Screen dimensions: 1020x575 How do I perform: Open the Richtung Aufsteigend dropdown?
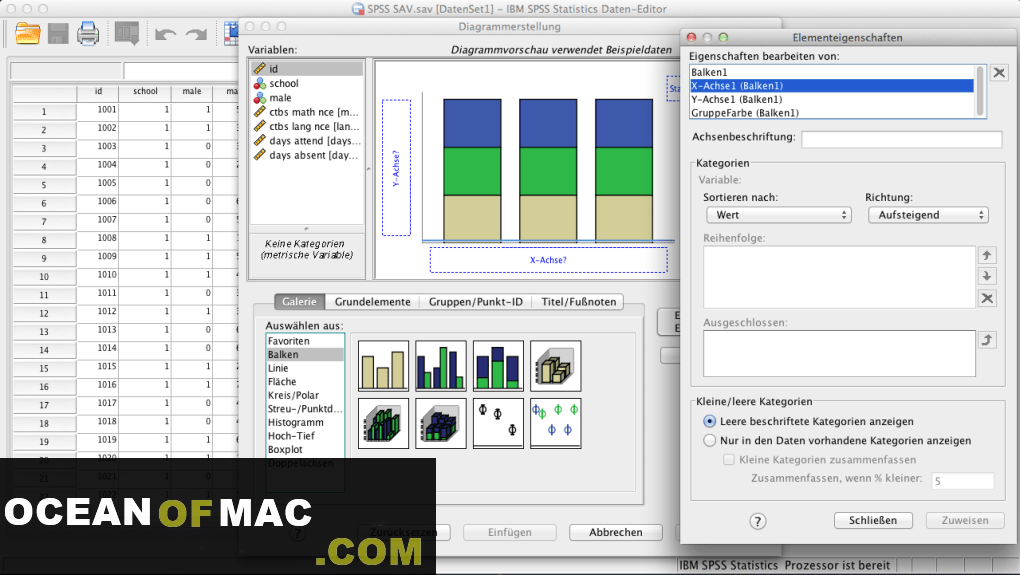928,215
